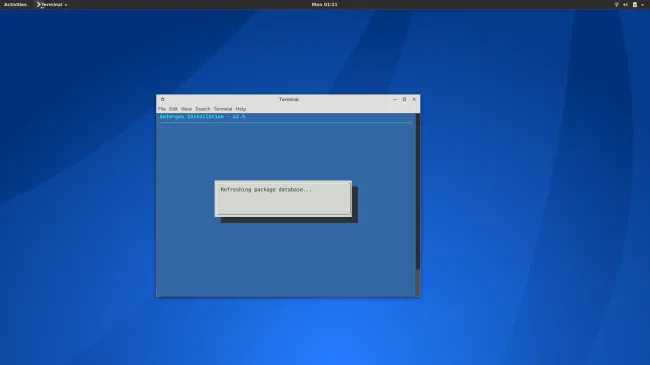Open the Activities overview

tap(15, 5)
